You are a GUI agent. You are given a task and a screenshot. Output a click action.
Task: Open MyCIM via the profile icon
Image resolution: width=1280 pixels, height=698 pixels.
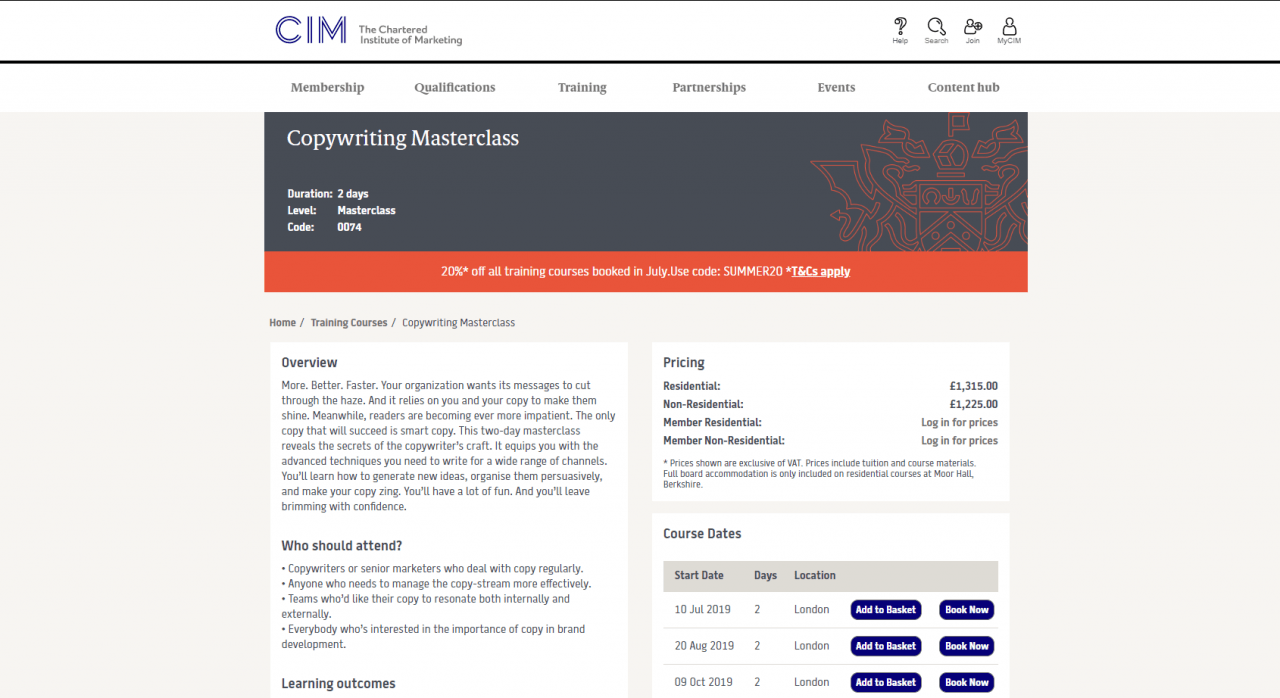pos(1009,29)
